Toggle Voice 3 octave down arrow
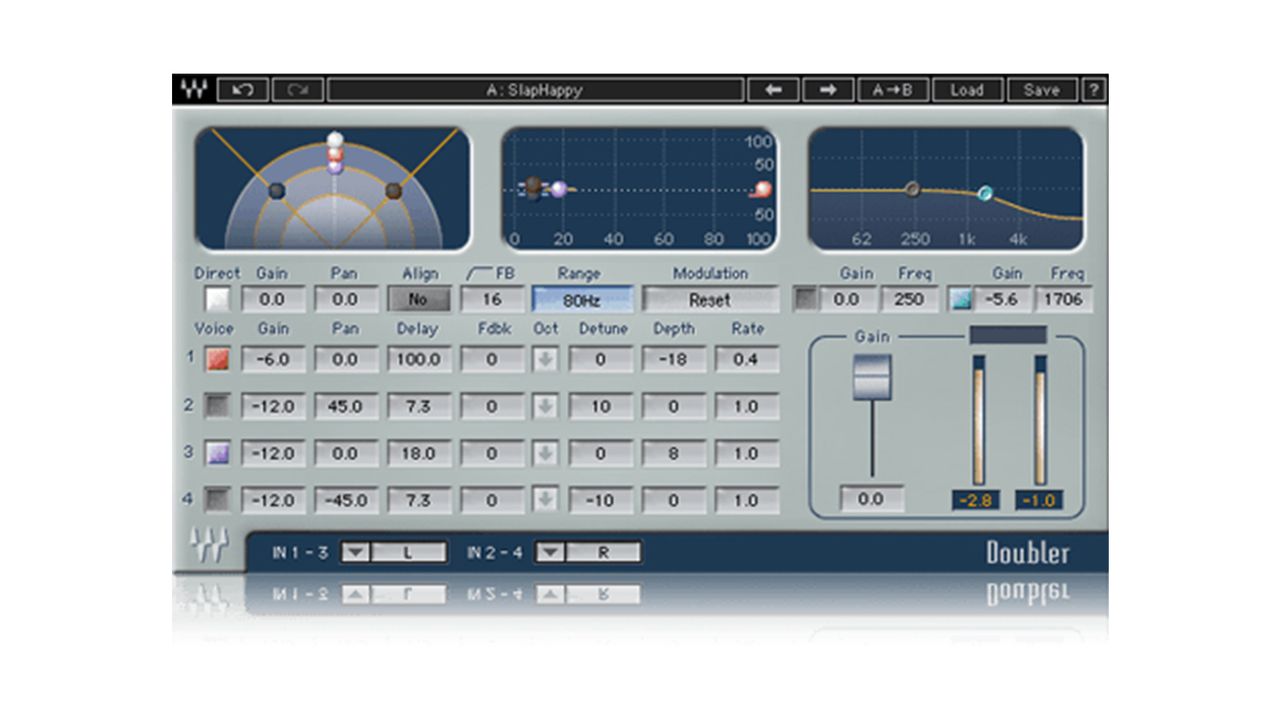This screenshot has height=720, width=1280. click(545, 453)
